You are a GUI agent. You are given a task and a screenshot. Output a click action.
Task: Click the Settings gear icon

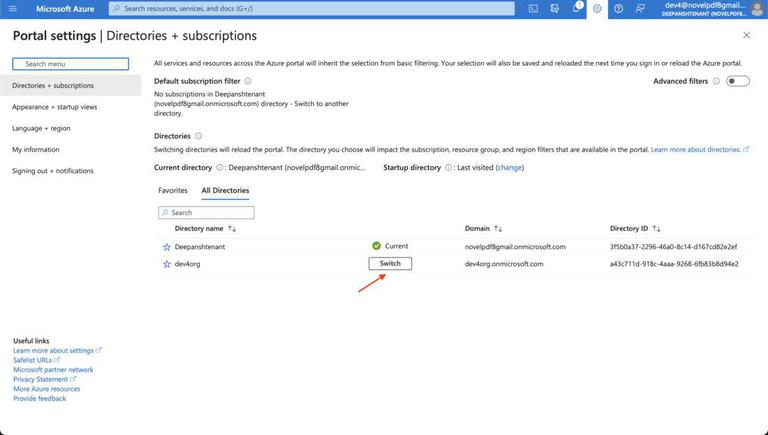click(x=597, y=9)
